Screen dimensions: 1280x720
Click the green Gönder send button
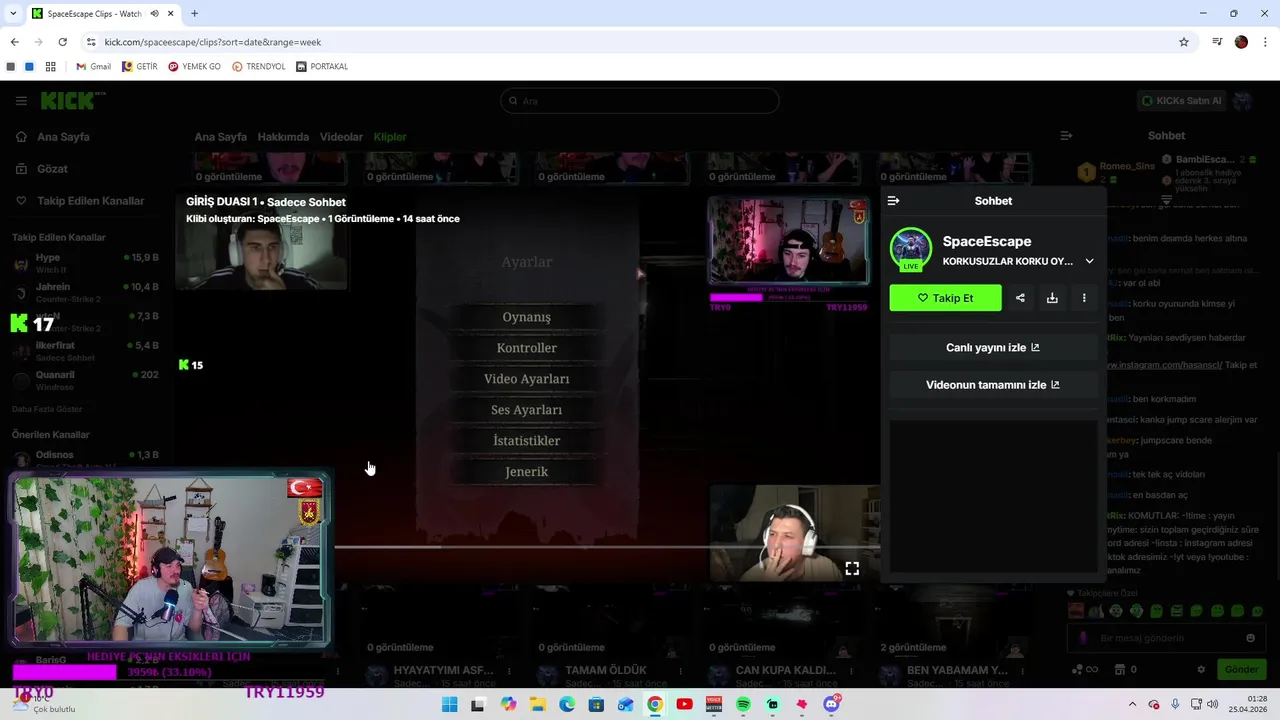point(1241,669)
